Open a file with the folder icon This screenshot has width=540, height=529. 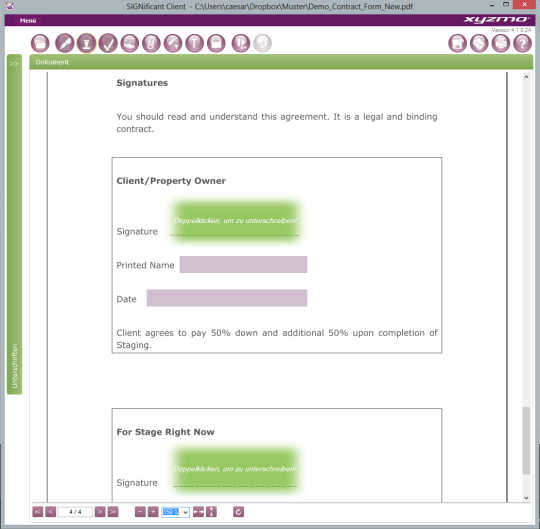pos(40,43)
